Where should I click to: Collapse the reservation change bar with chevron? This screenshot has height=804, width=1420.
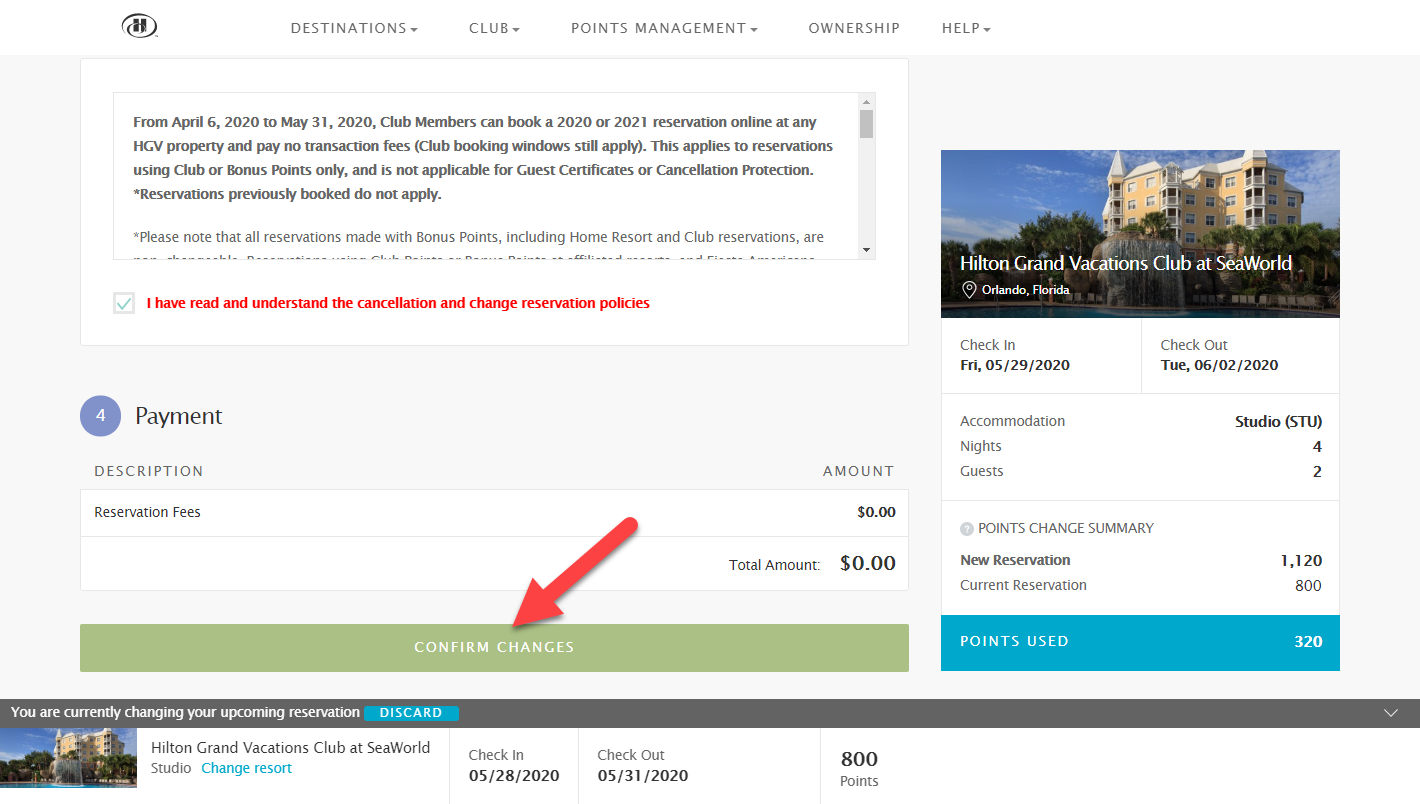(x=1391, y=713)
